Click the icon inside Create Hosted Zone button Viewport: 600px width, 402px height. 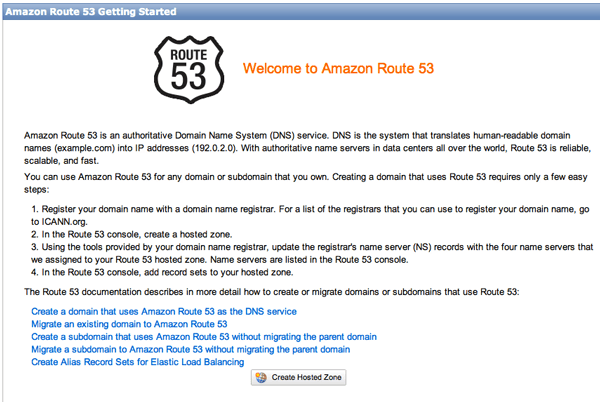(x=261, y=378)
